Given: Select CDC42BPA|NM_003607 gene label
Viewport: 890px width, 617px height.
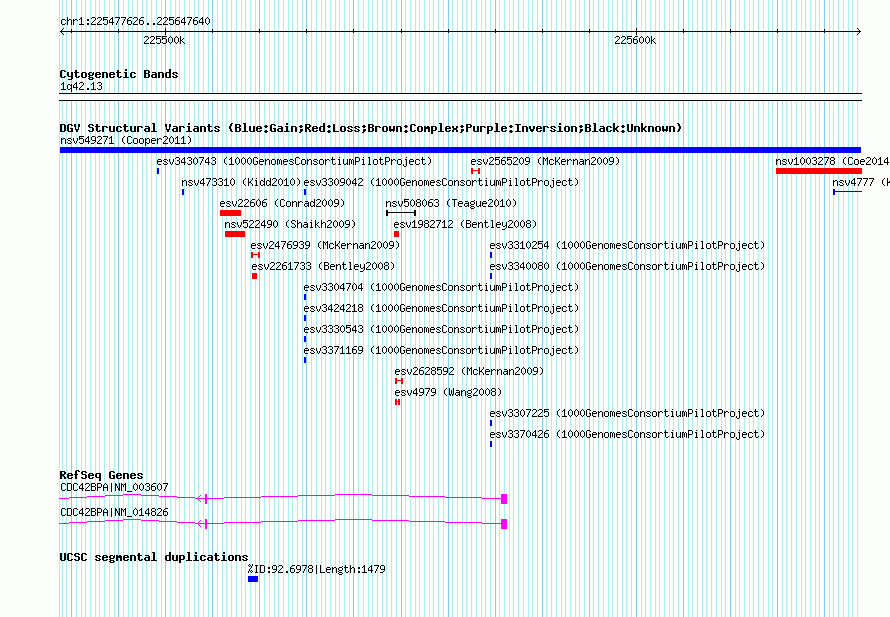Looking at the screenshot, I should pyautogui.click(x=114, y=487).
